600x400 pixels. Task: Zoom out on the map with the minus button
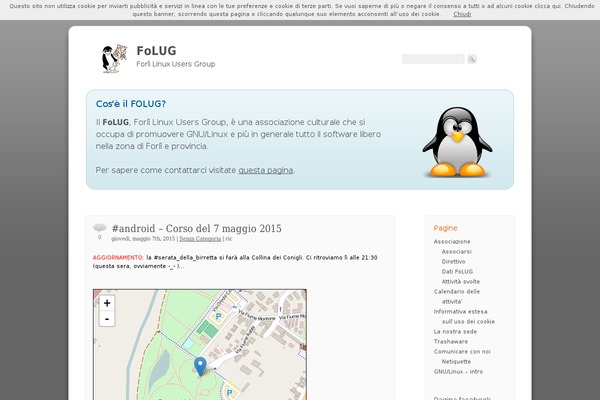[x=107, y=319]
